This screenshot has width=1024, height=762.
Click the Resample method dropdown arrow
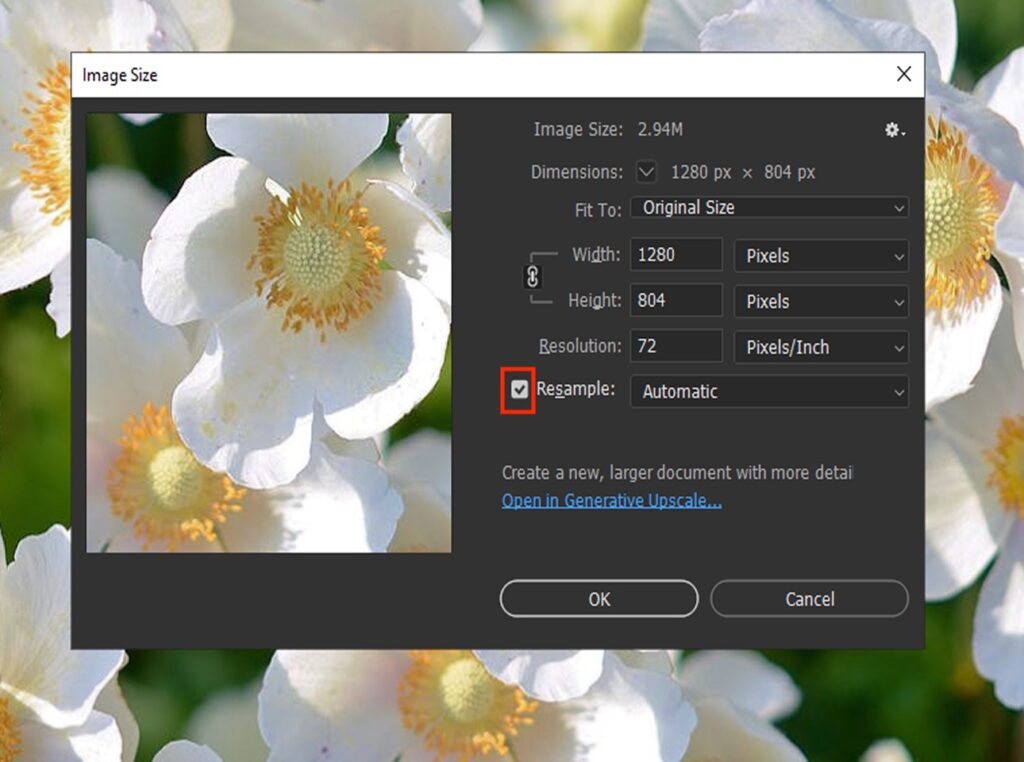click(897, 391)
